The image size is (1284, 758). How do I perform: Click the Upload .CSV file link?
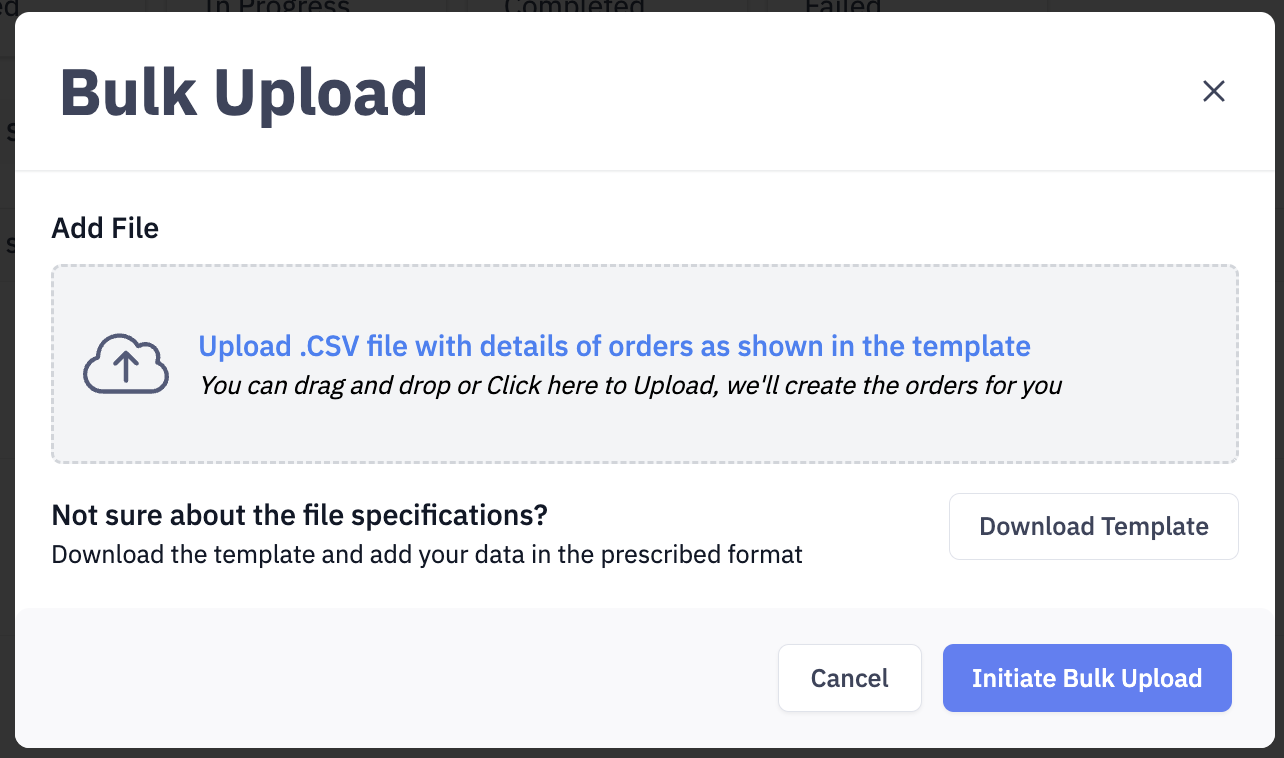[614, 346]
